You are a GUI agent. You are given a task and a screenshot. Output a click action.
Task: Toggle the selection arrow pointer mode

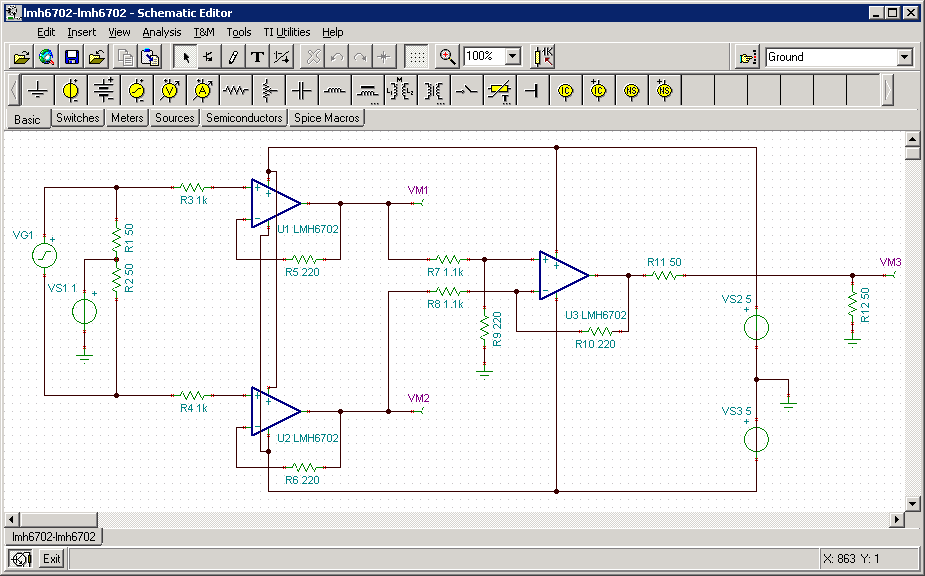pos(186,57)
